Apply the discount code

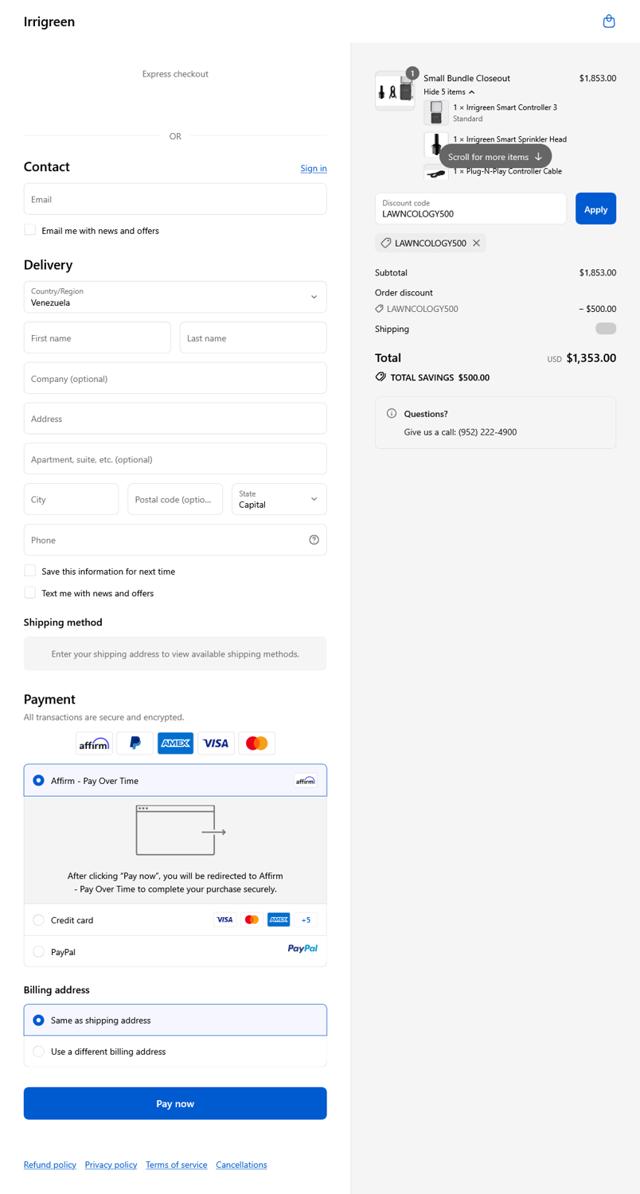pyautogui.click(x=596, y=209)
